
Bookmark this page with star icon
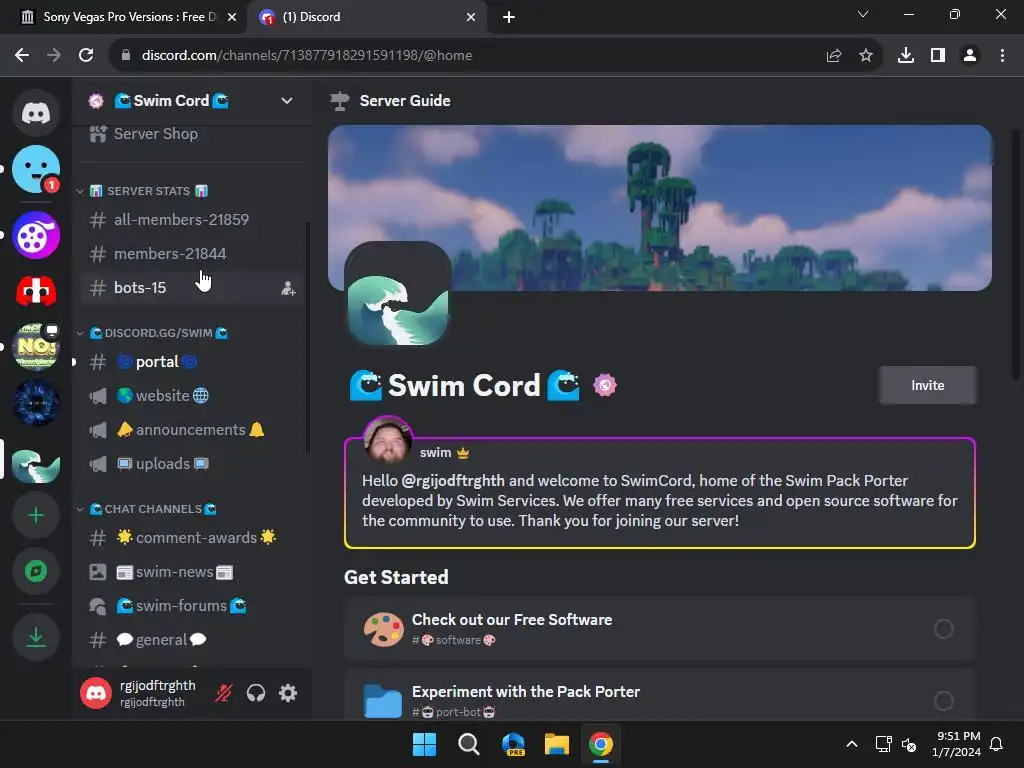pyautogui.click(x=866, y=56)
